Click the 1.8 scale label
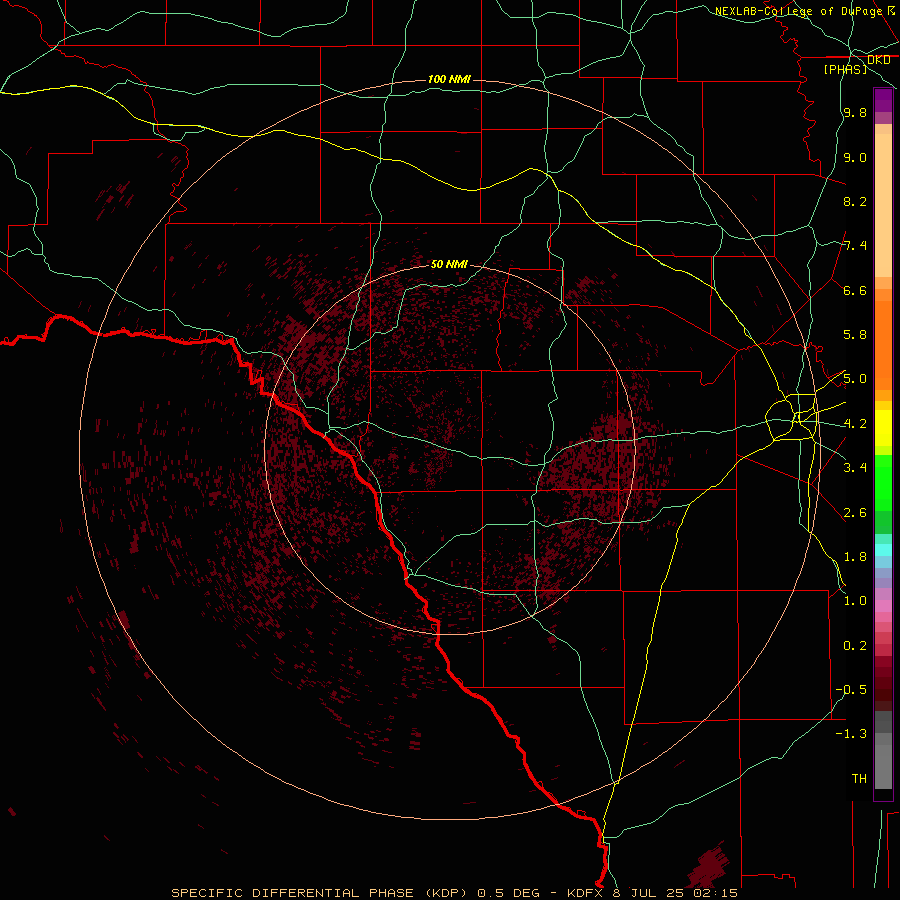The width and height of the screenshot is (900, 900). [x=855, y=557]
